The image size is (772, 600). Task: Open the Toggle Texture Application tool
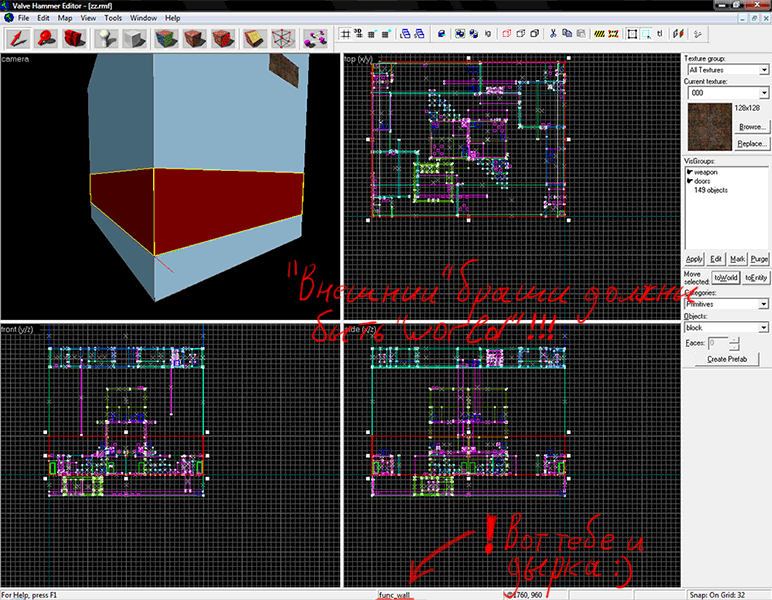coord(164,38)
